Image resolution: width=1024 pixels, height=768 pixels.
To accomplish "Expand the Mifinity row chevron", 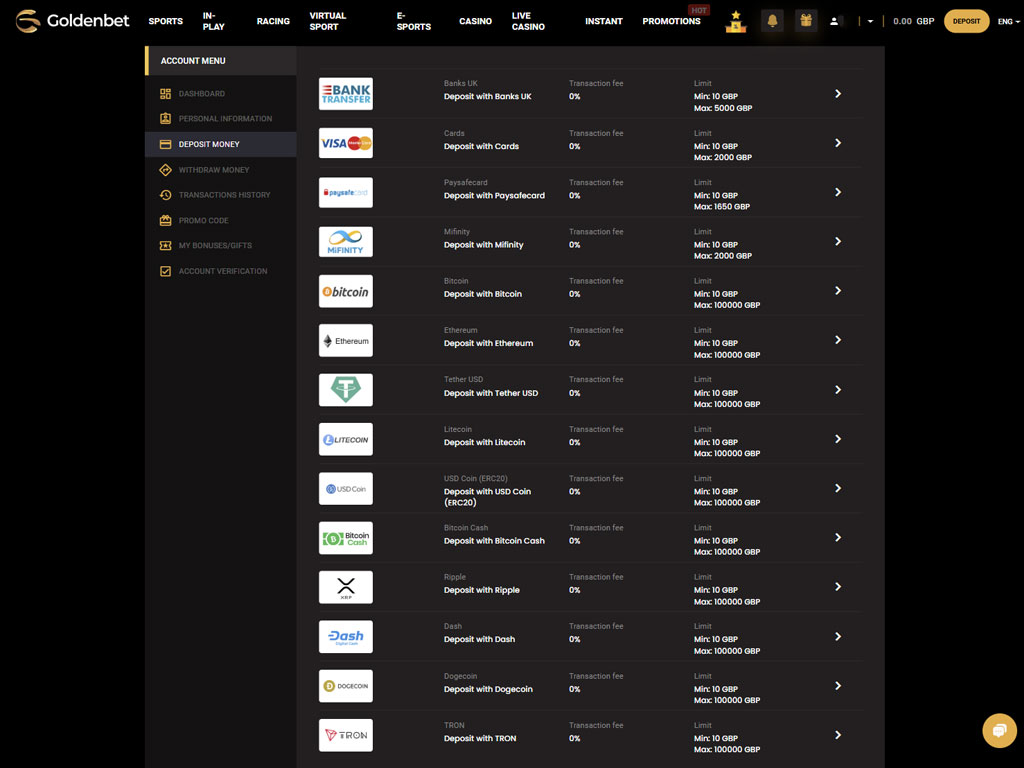I will [838, 242].
